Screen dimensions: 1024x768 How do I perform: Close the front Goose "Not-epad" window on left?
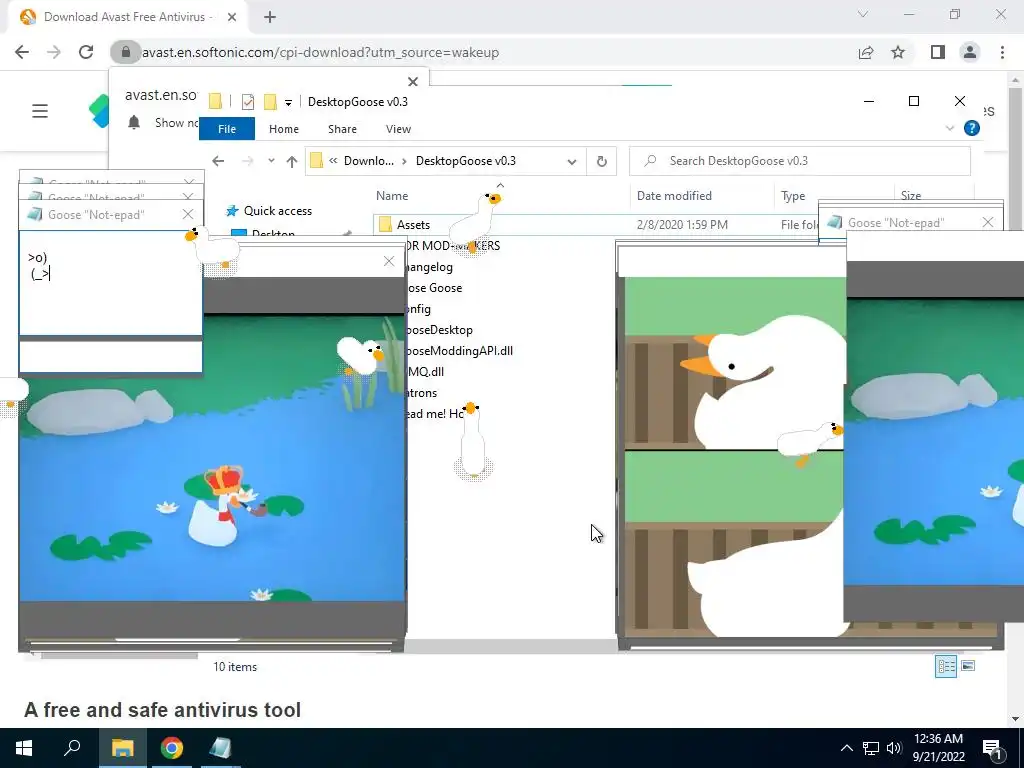point(188,214)
